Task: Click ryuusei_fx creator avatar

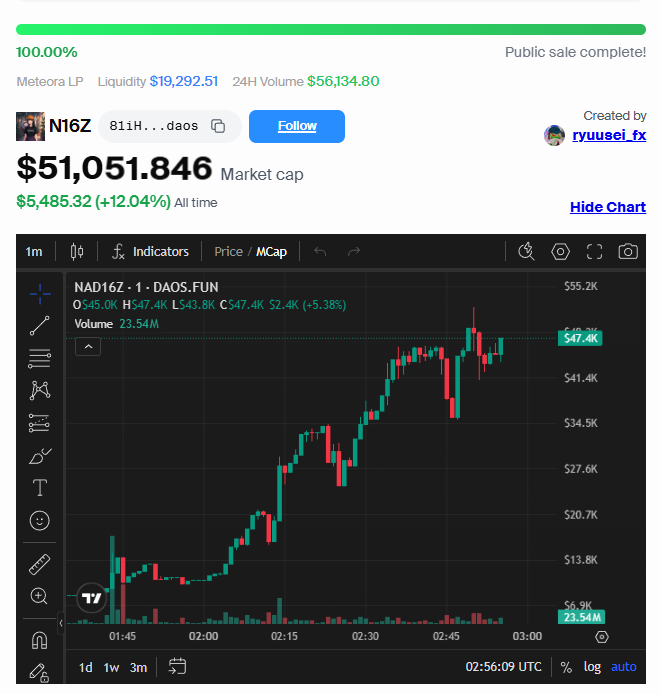Action: tap(554, 135)
